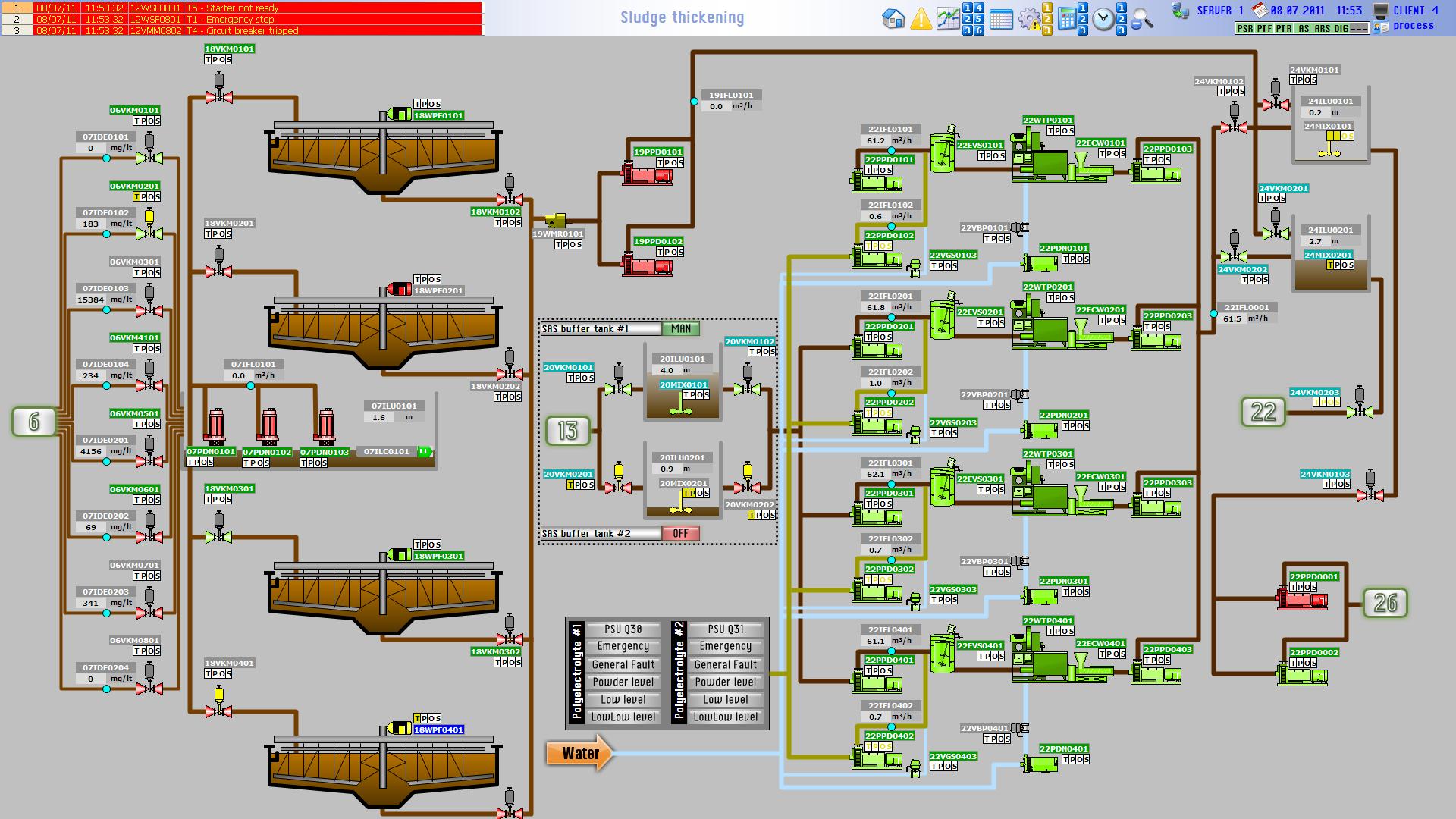1456x819 pixels.
Task: Open the clock timer icon
Action: click(1103, 19)
